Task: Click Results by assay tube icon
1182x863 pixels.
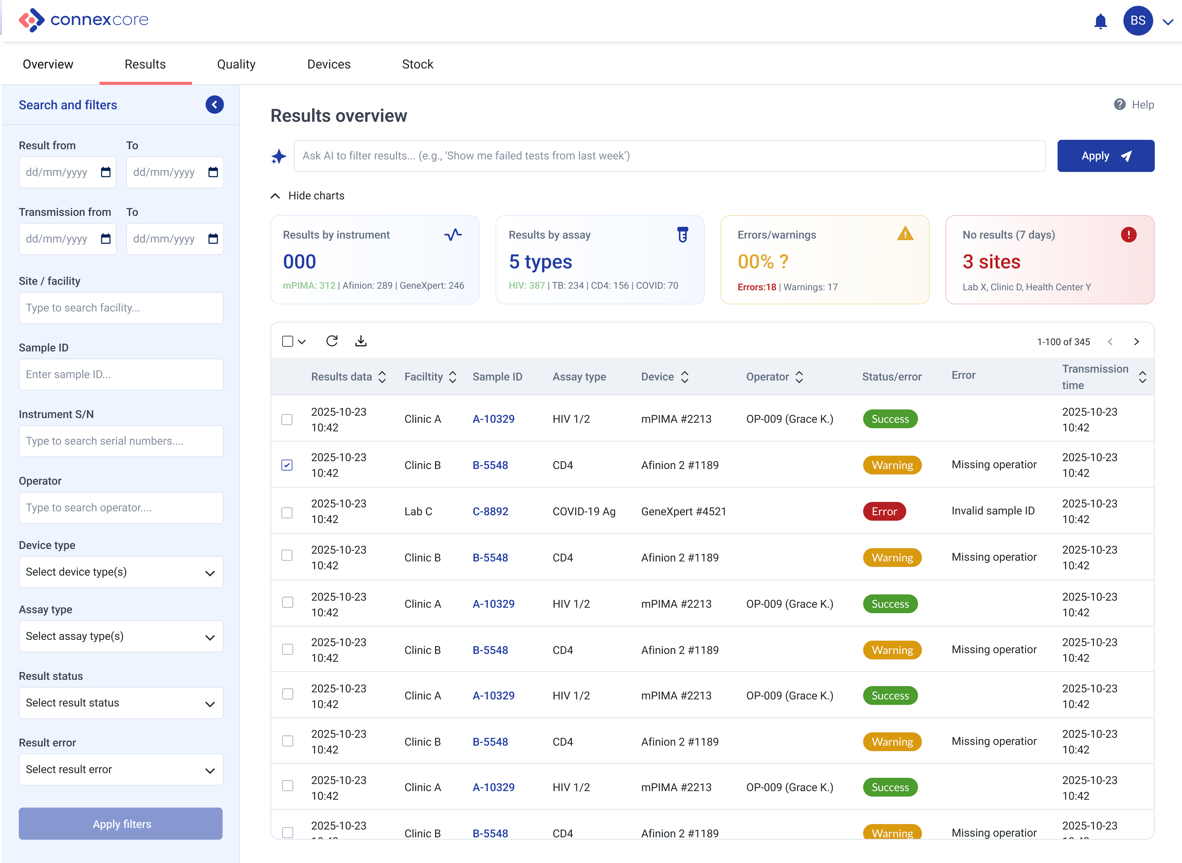Action: point(682,234)
